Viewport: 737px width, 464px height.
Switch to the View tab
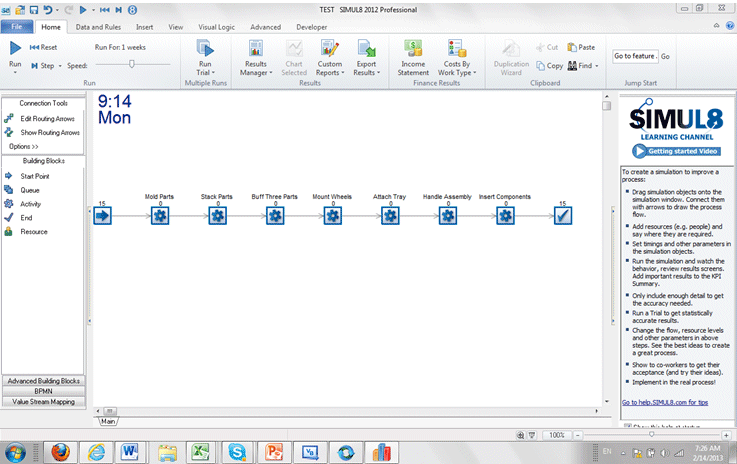coord(176,27)
